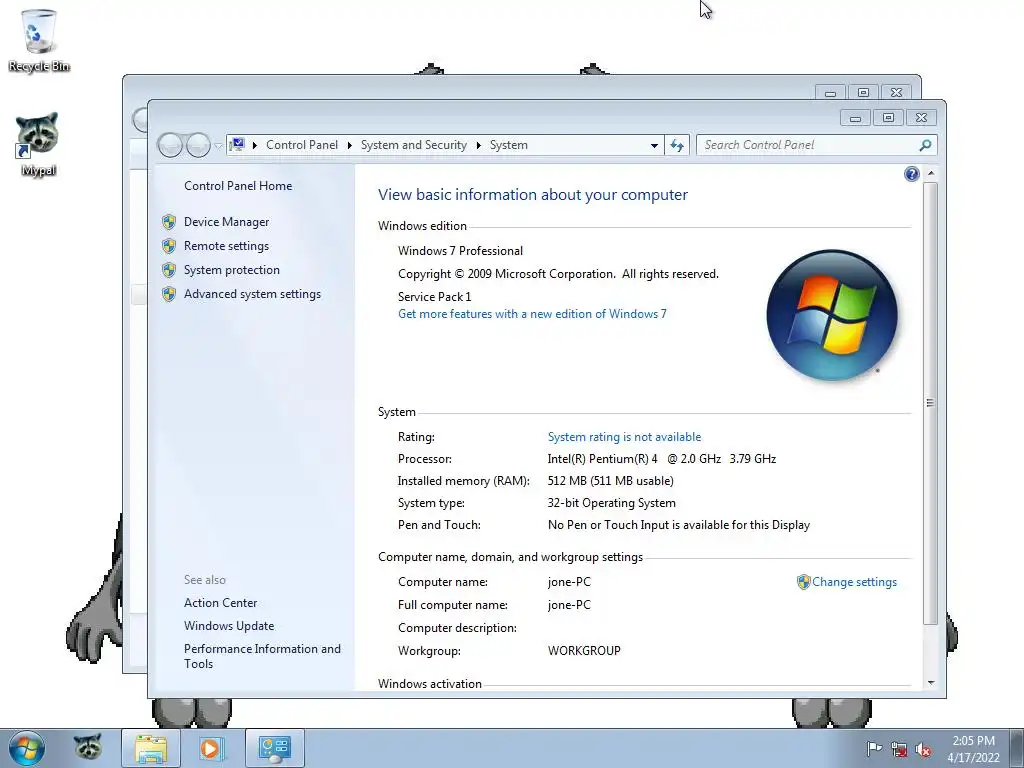Click the Intel(R) Pentium(R) 4 processor value

click(x=662, y=459)
